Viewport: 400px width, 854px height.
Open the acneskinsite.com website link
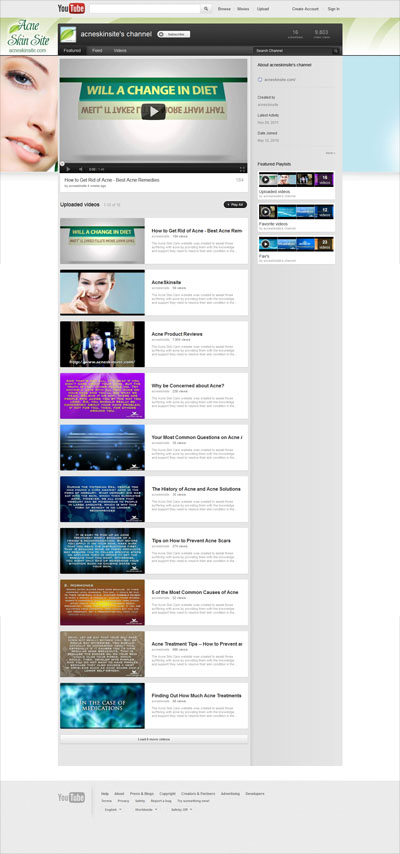coord(280,80)
